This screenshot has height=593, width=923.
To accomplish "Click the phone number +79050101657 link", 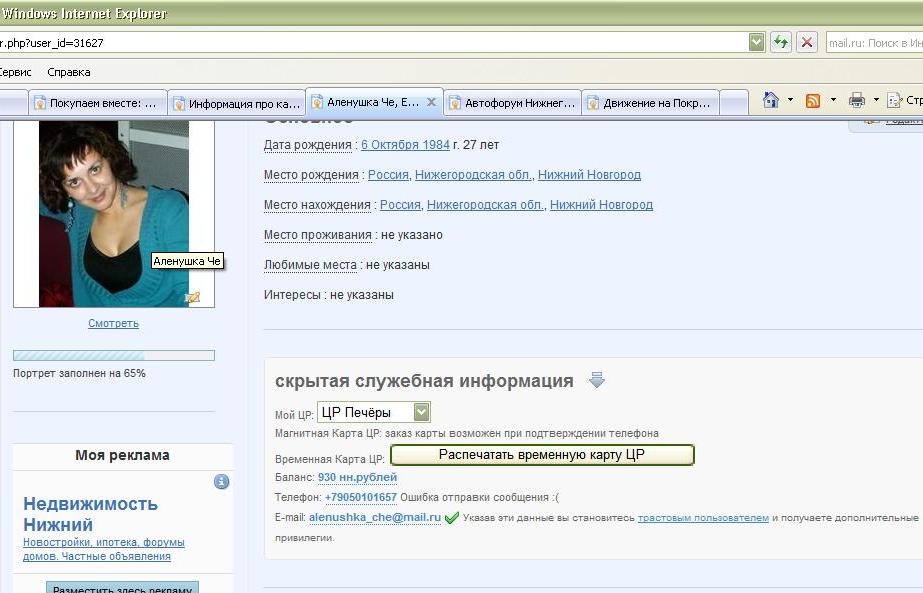I will (361, 497).
